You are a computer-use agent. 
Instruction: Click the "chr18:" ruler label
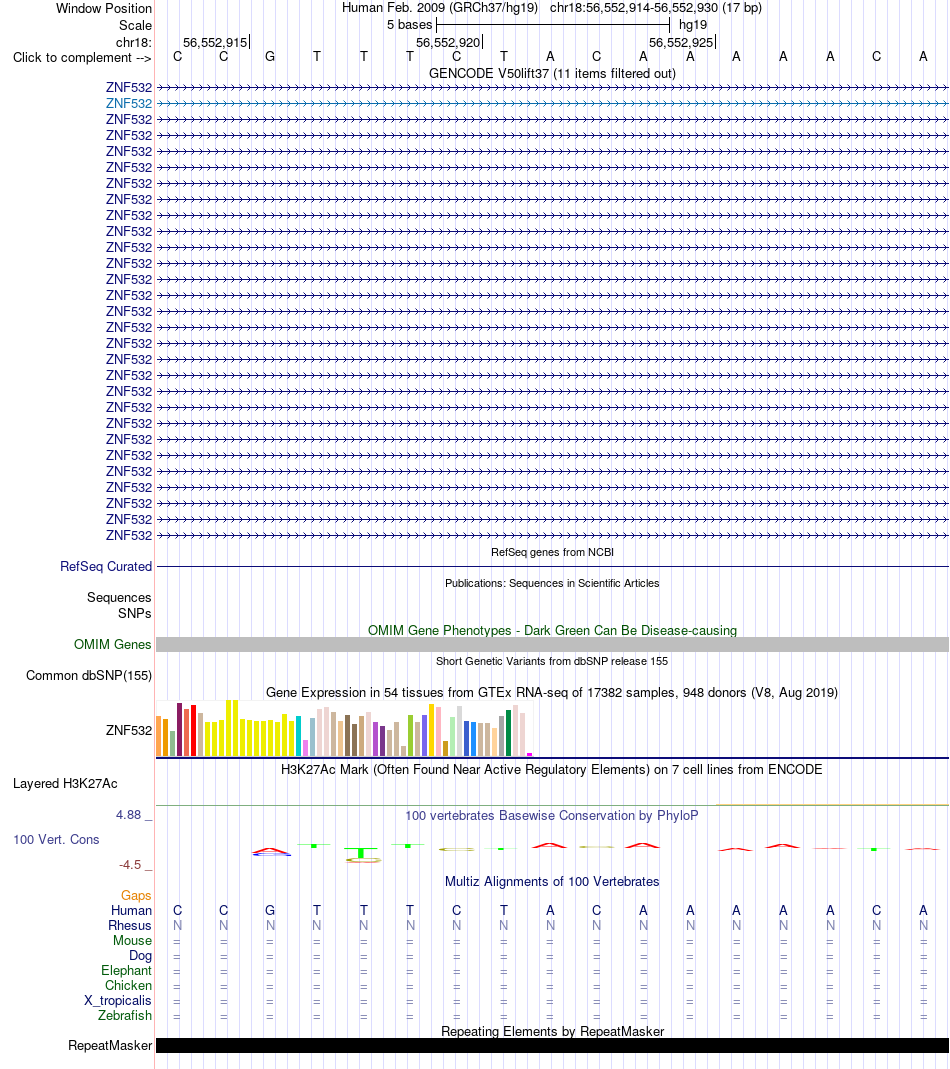point(134,42)
